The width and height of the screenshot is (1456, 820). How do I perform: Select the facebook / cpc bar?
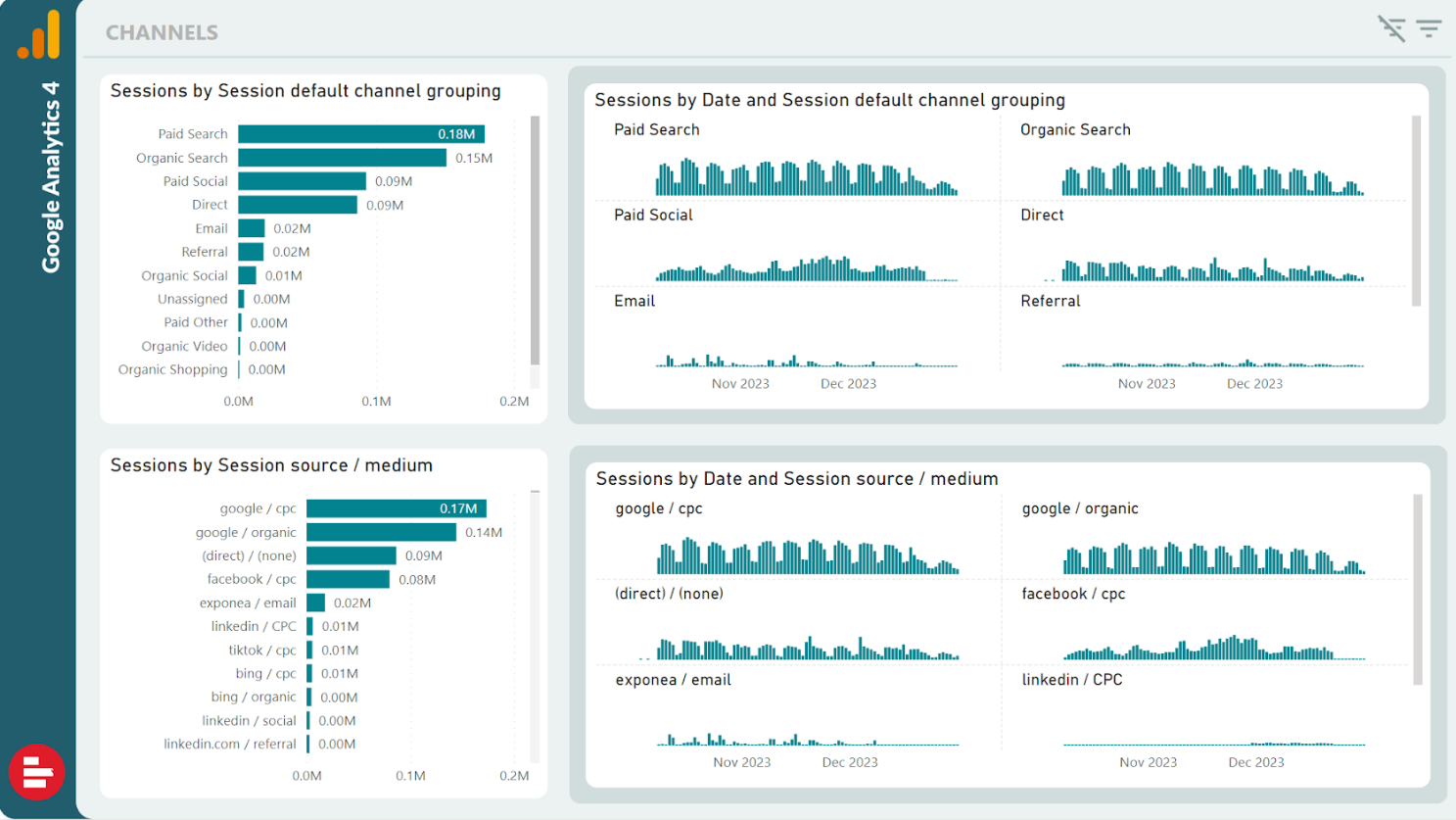[x=348, y=579]
